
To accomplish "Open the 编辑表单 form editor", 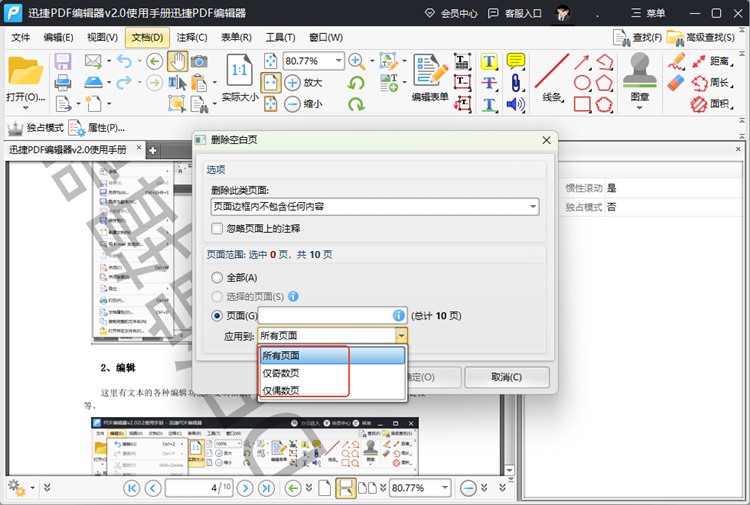I will 430,77.
